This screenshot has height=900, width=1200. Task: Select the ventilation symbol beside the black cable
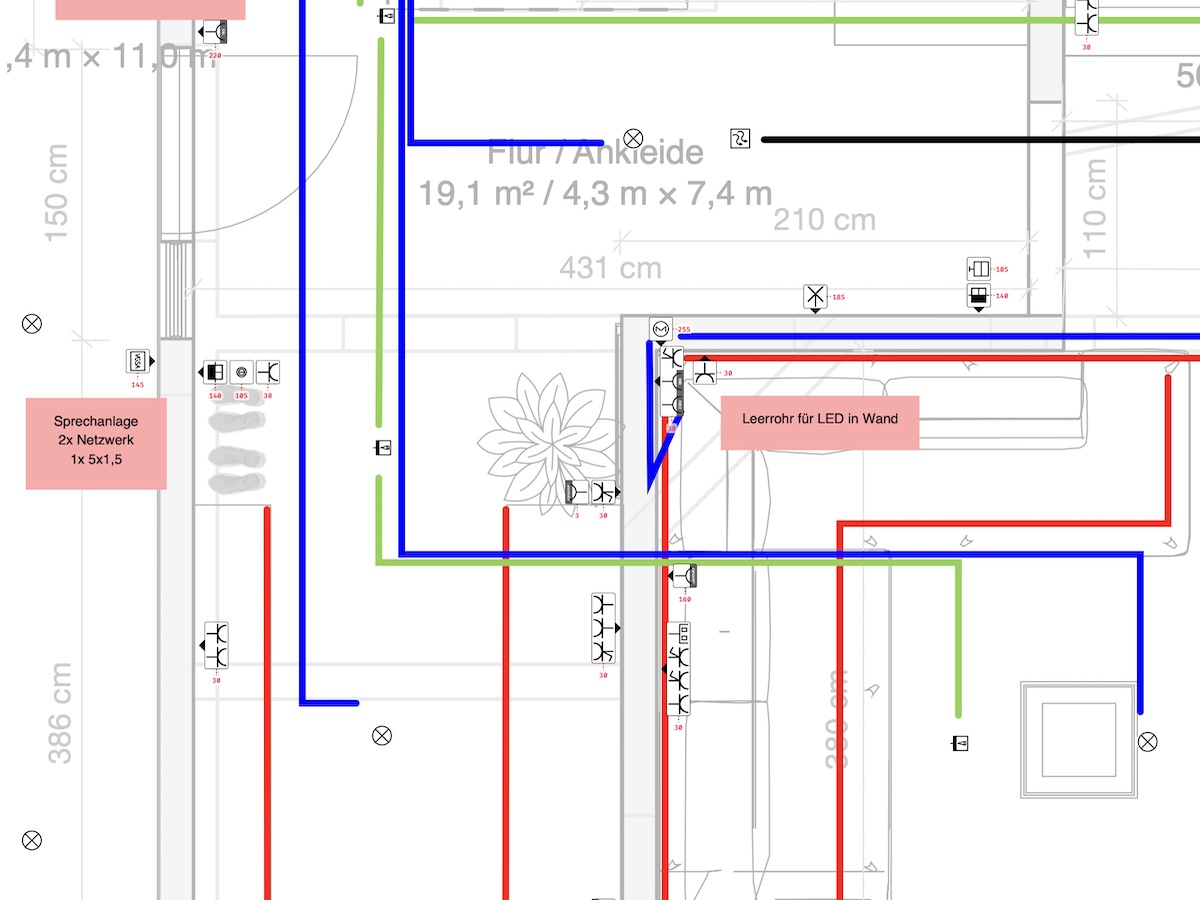point(739,139)
